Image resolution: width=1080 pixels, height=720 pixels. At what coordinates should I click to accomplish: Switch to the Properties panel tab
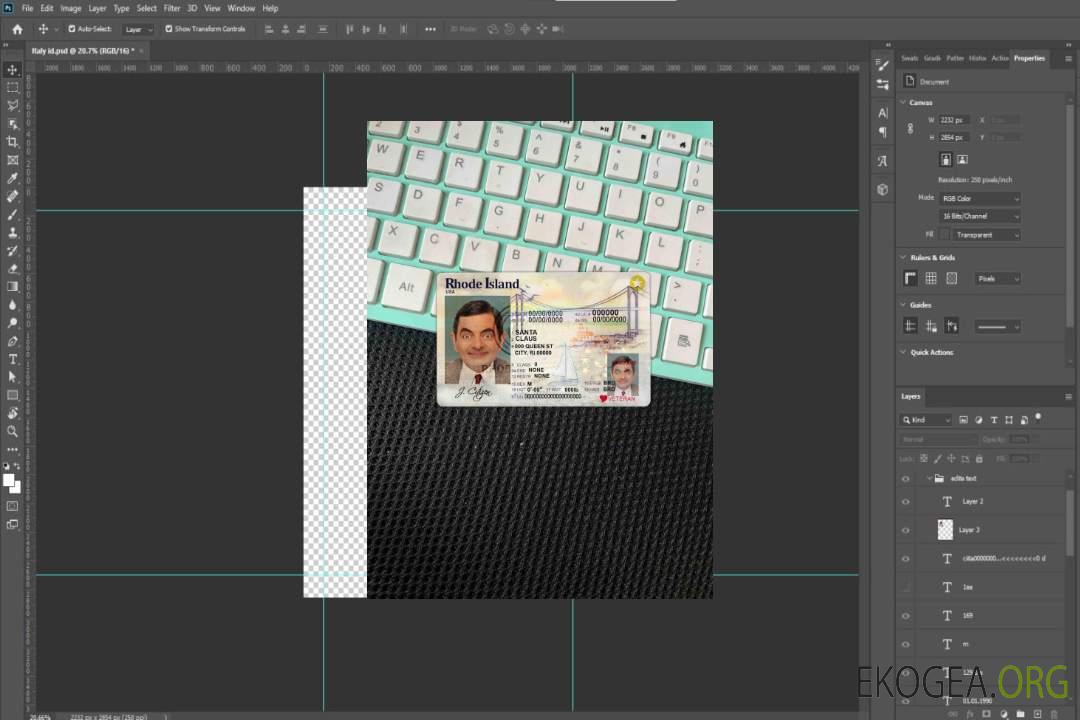pos(1029,58)
